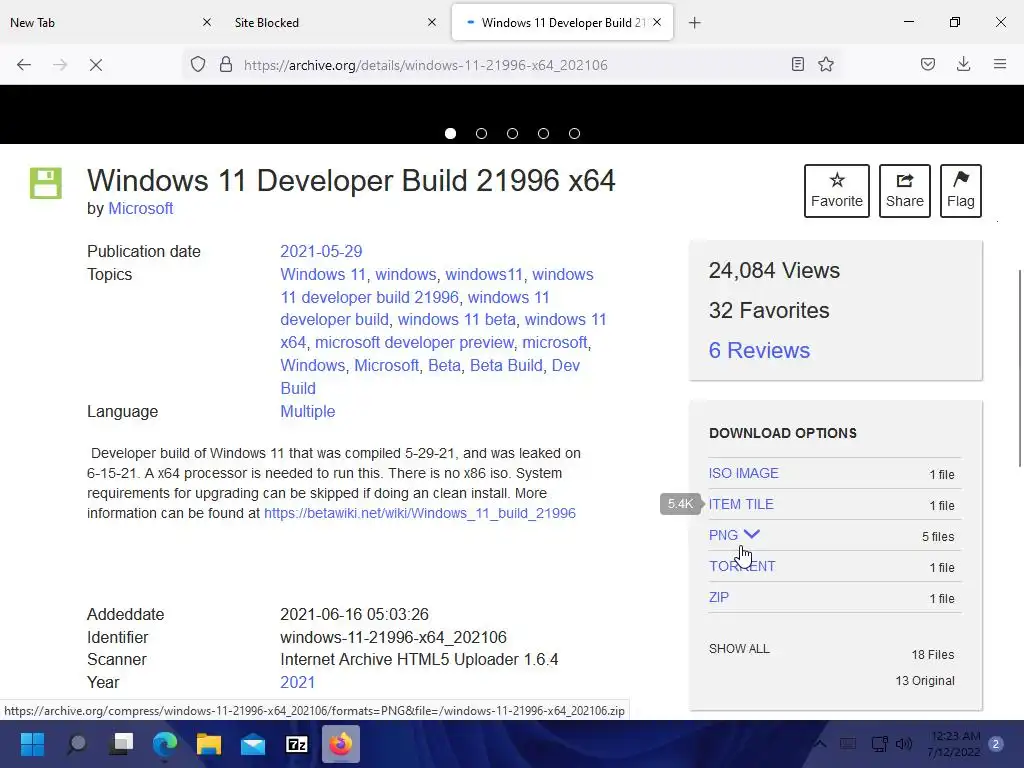This screenshot has height=768, width=1024.
Task: Open the Beta Build topic link
Action: pyautogui.click(x=506, y=365)
